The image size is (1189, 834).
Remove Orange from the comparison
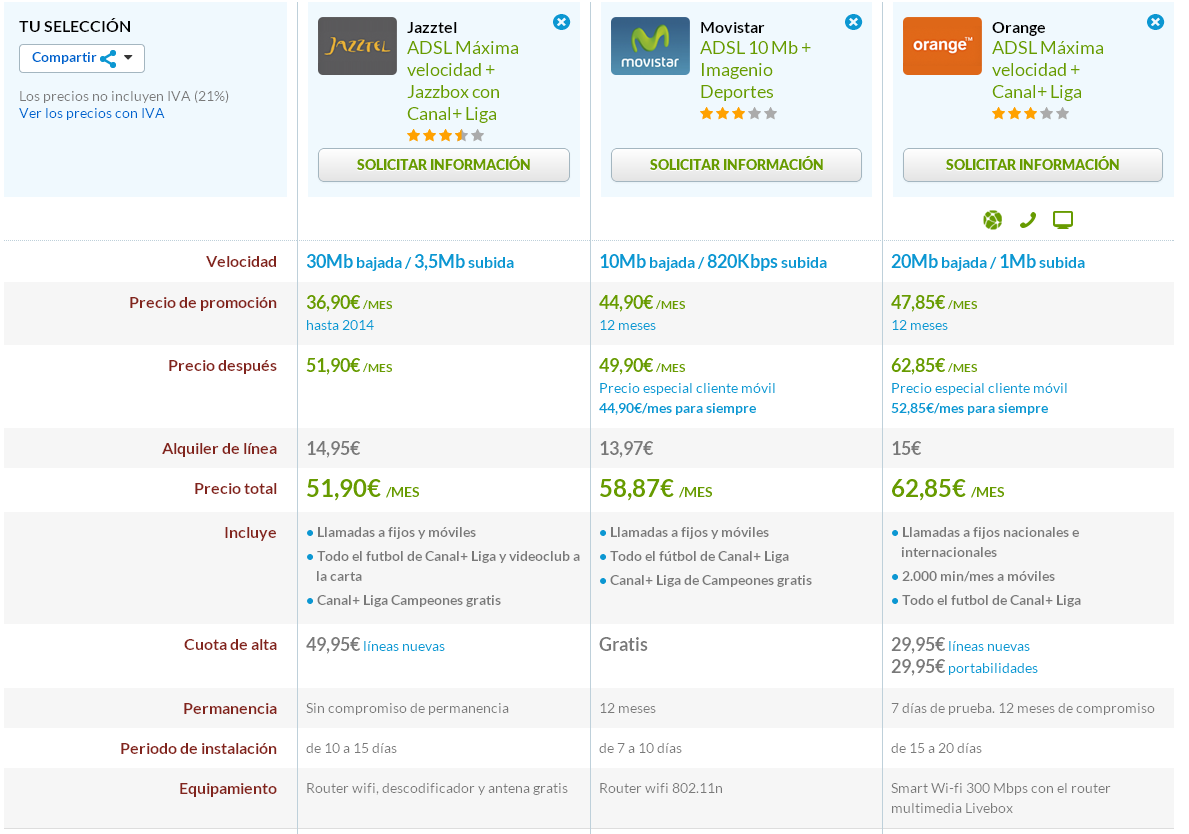[1155, 22]
